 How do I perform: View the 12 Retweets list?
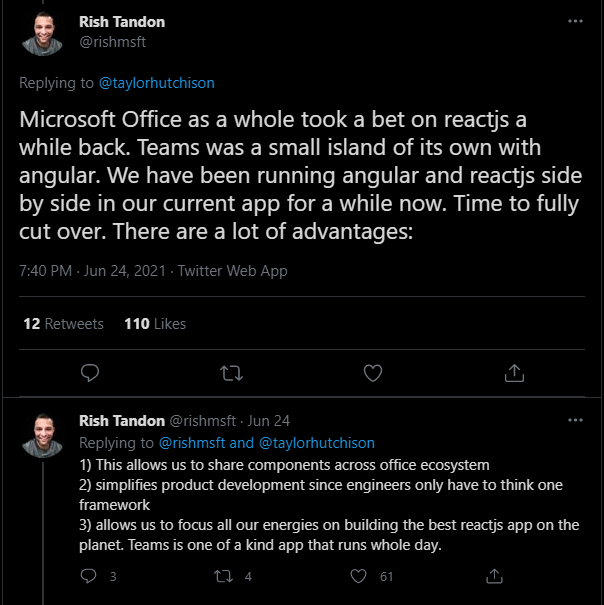click(x=63, y=324)
